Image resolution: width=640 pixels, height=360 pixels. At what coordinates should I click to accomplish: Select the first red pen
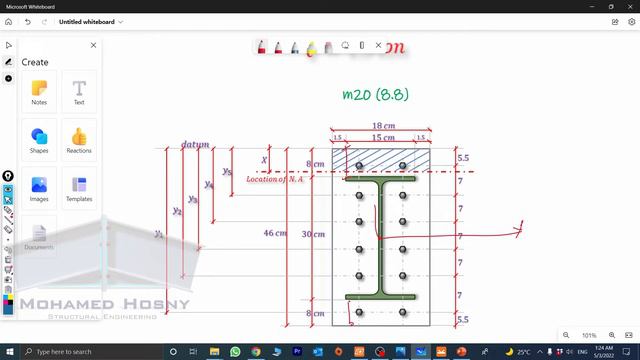pos(262,47)
